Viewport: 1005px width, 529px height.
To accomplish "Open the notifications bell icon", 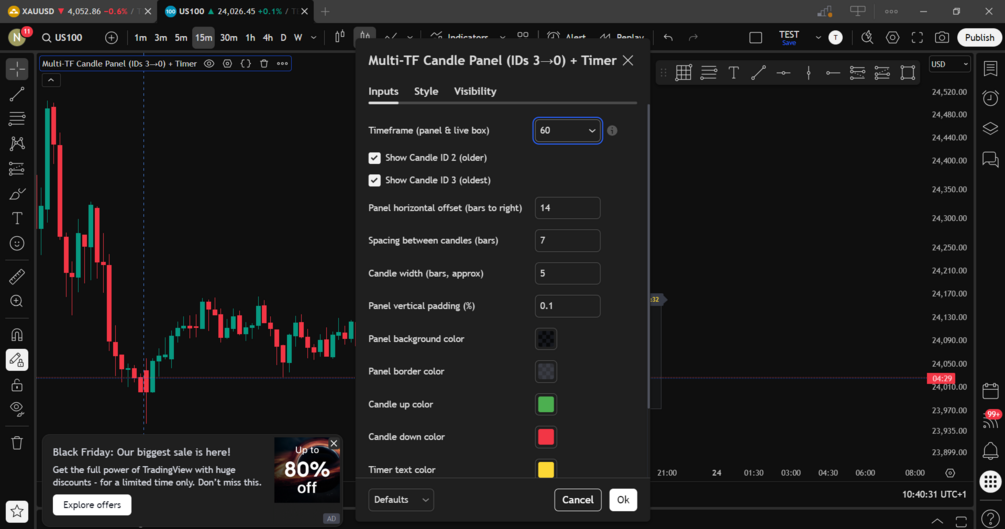I will (990, 450).
